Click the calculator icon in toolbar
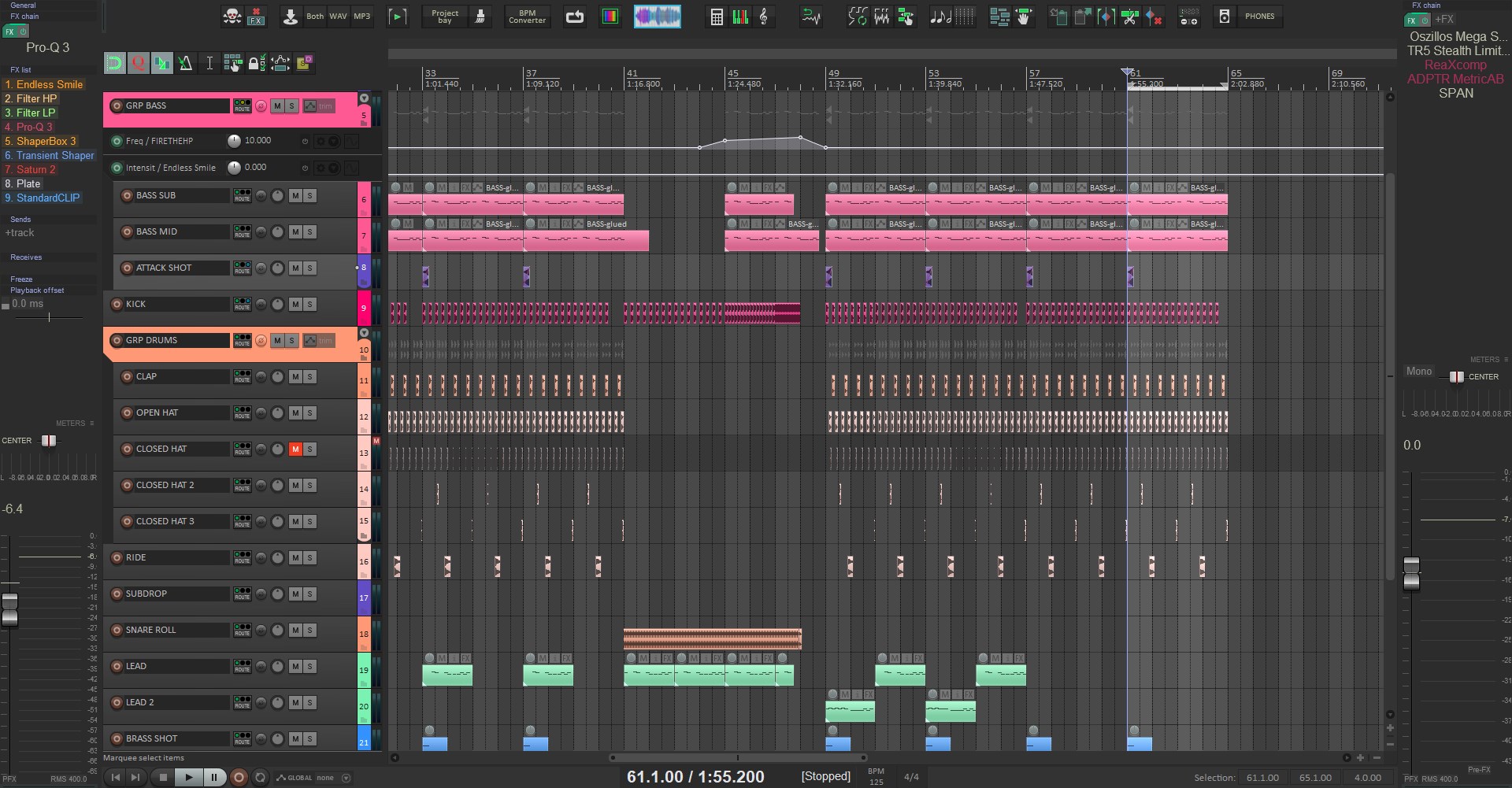 pos(717,17)
